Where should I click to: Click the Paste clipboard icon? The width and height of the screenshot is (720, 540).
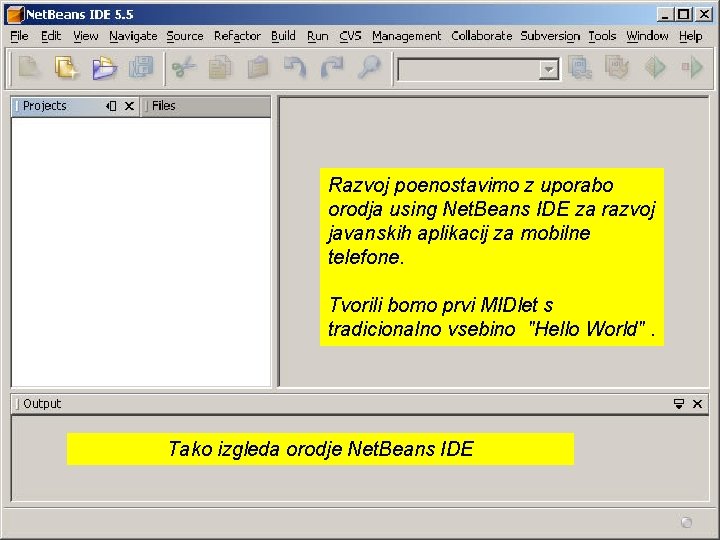pos(258,68)
